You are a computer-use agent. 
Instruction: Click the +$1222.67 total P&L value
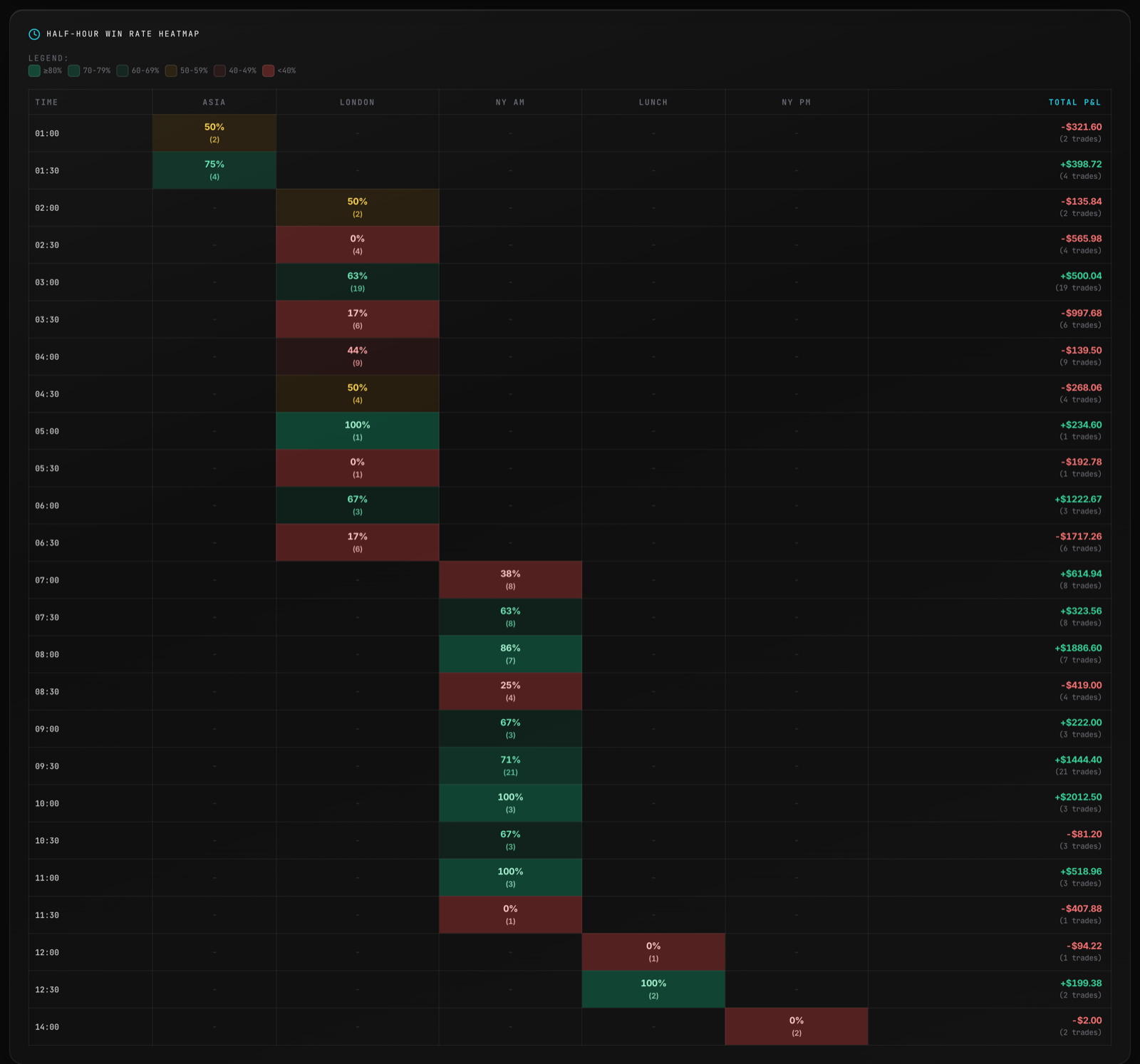[x=1078, y=499]
